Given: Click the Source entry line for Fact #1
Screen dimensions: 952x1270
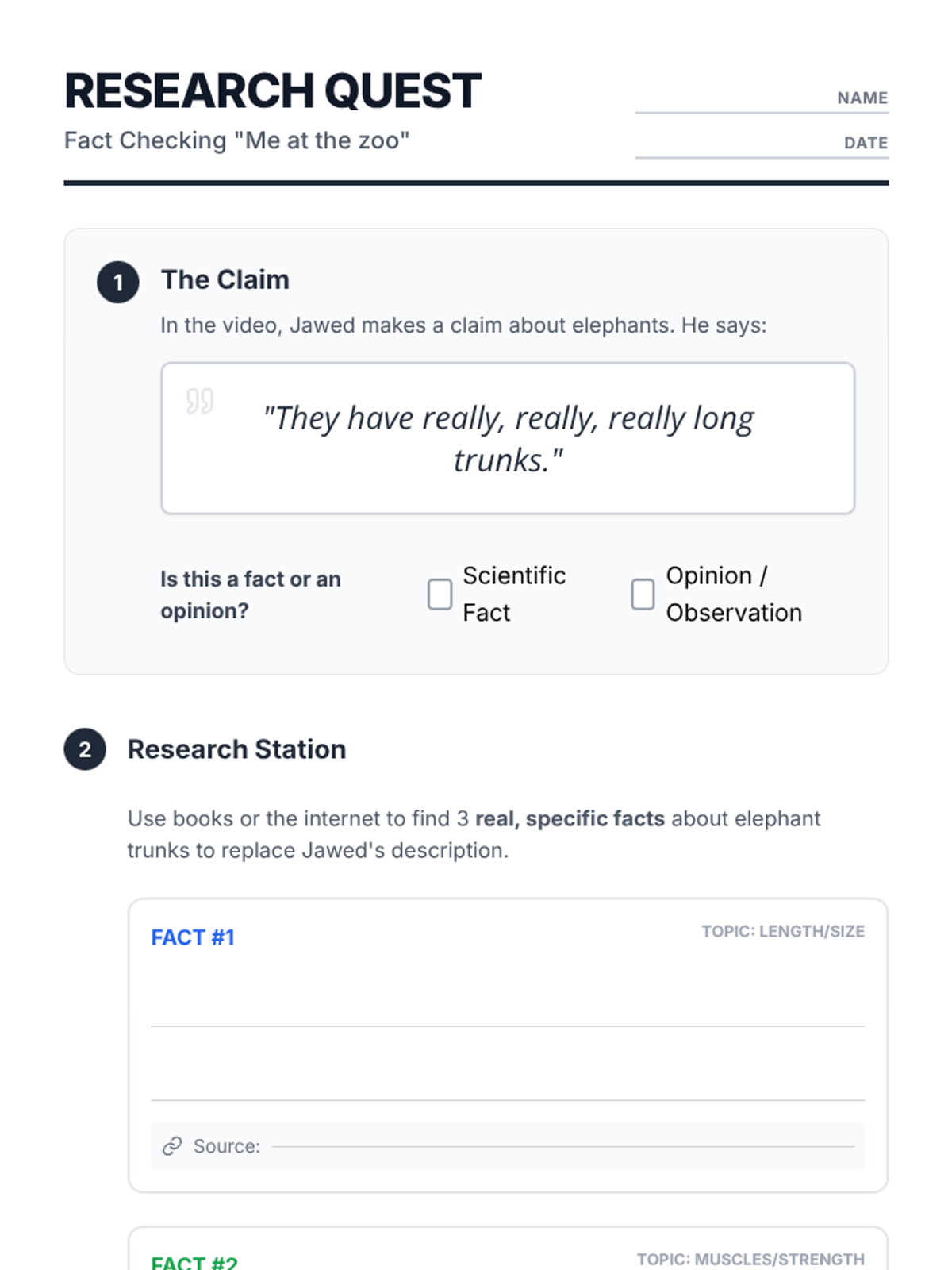Looking at the screenshot, I should pyautogui.click(x=563, y=1145).
